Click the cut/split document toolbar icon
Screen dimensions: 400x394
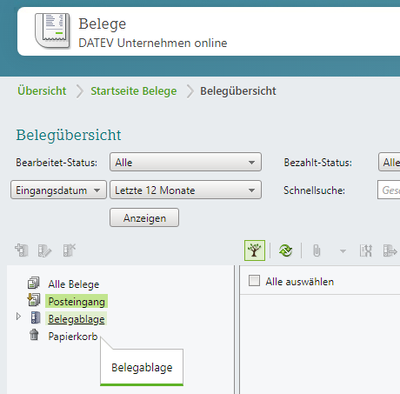click(x=366, y=251)
